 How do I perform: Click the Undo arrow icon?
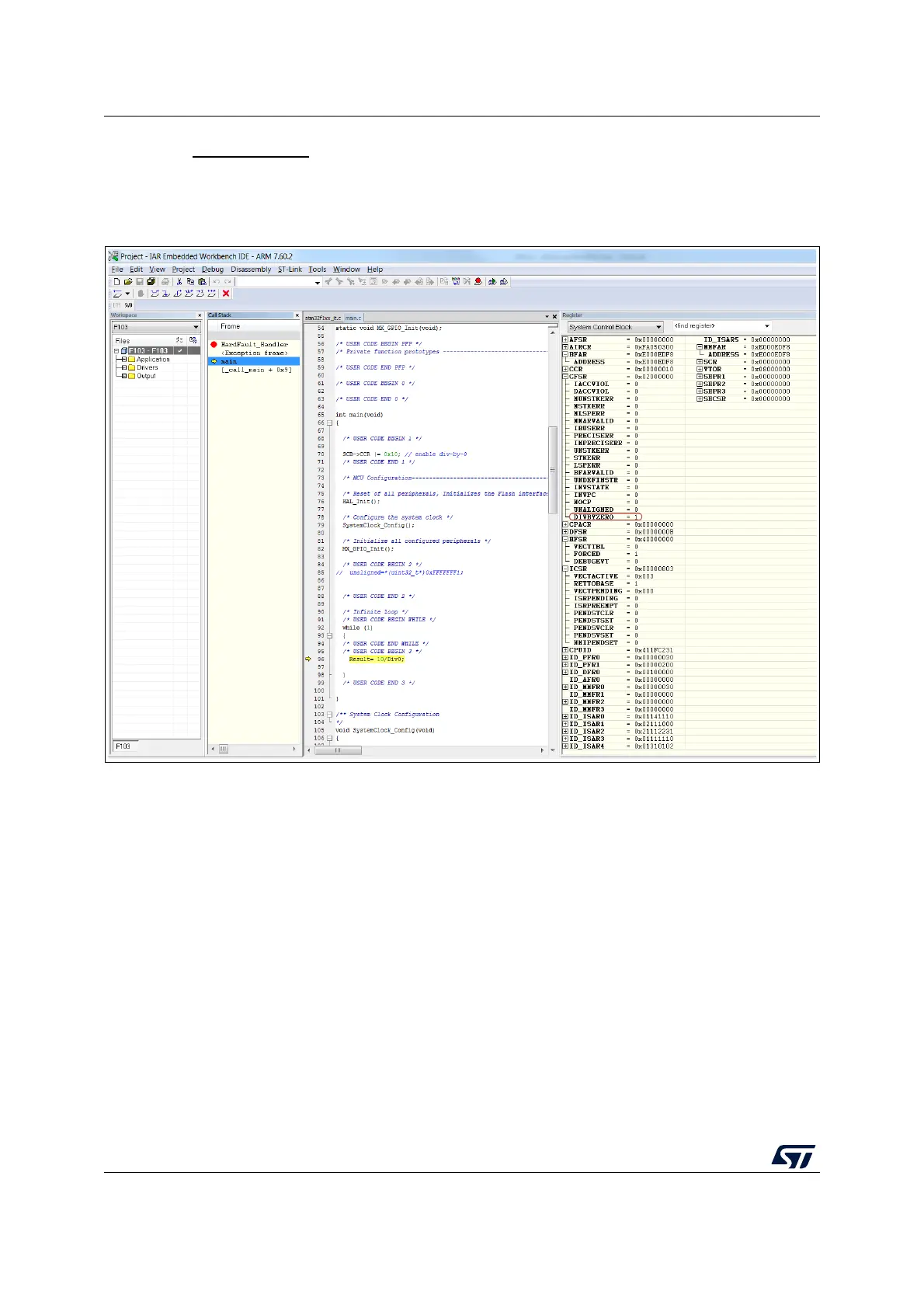(x=216, y=281)
